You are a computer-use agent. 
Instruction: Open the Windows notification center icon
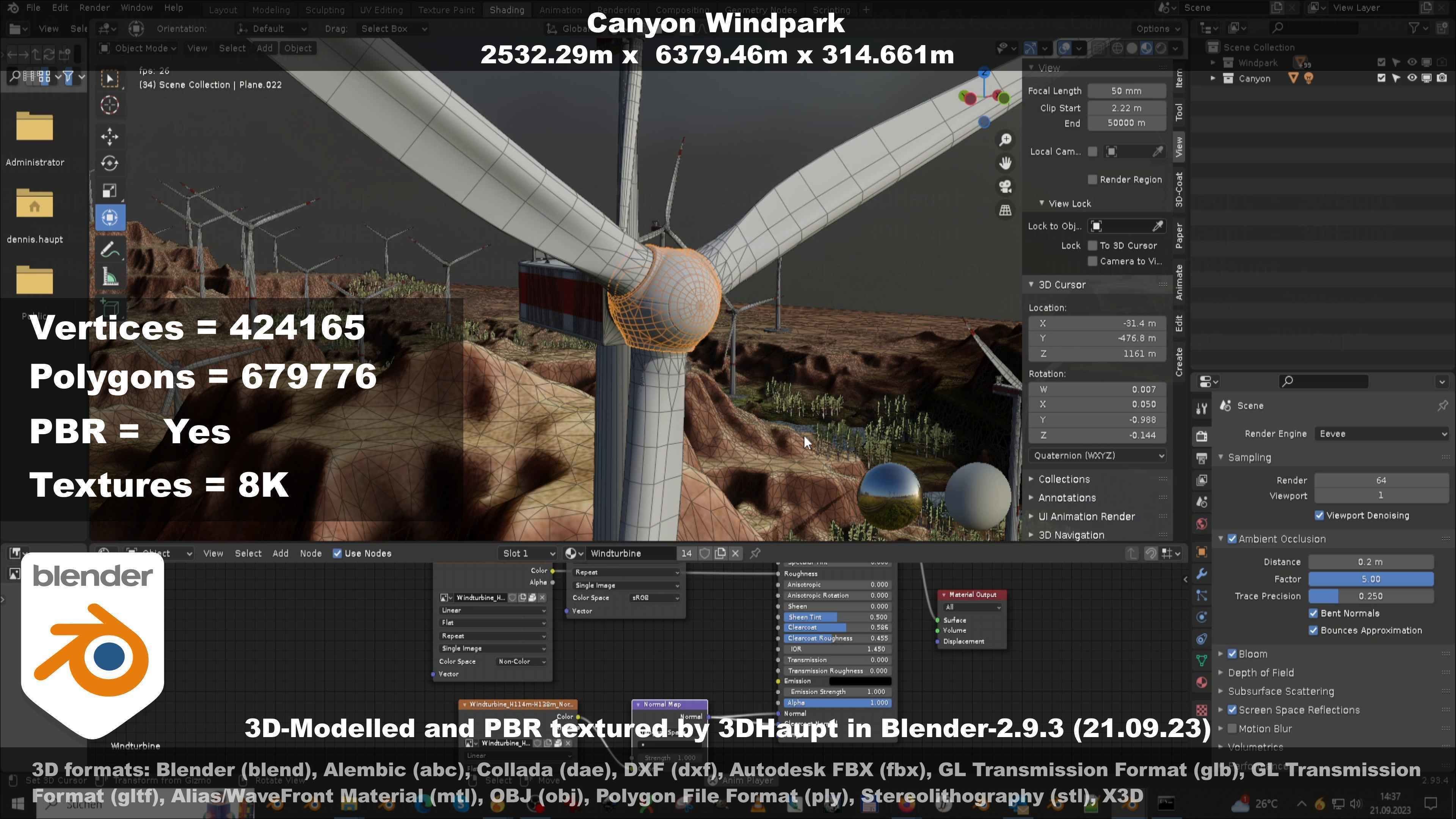[1431, 803]
